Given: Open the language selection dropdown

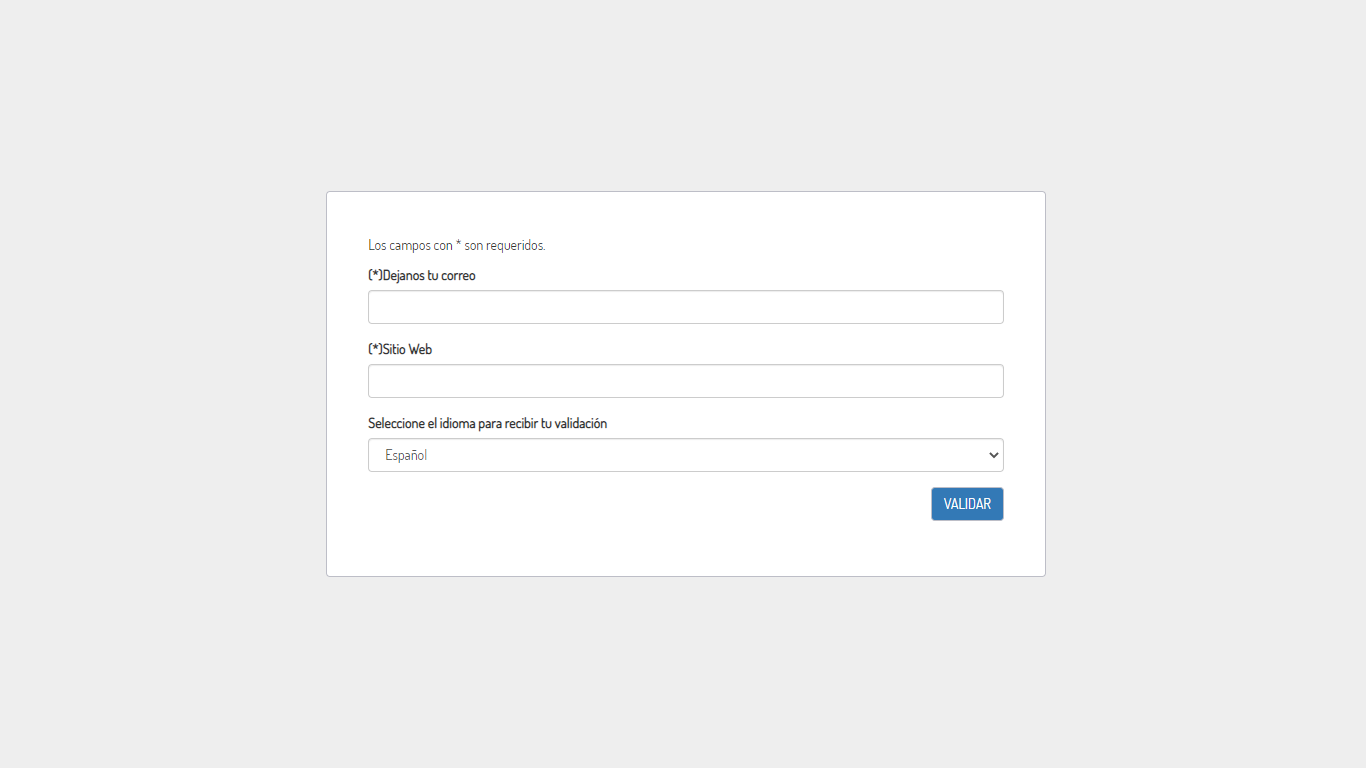Looking at the screenshot, I should [685, 455].
